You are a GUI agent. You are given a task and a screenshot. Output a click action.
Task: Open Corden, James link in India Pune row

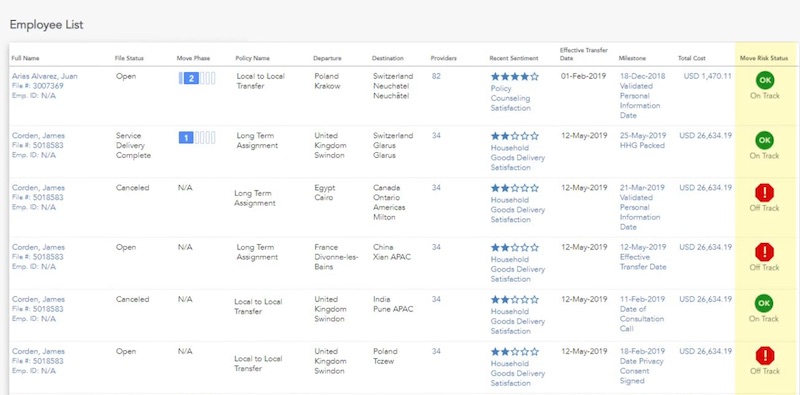tap(38, 299)
